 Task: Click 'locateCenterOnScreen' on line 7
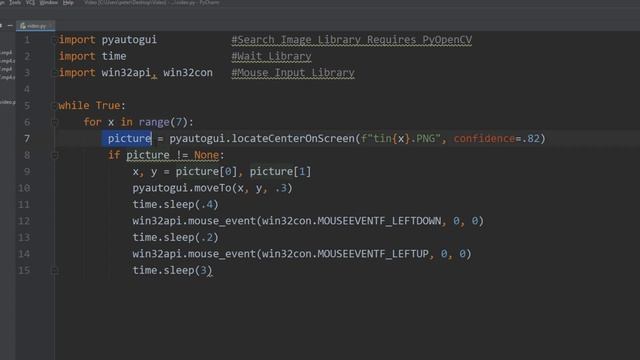[293, 139]
